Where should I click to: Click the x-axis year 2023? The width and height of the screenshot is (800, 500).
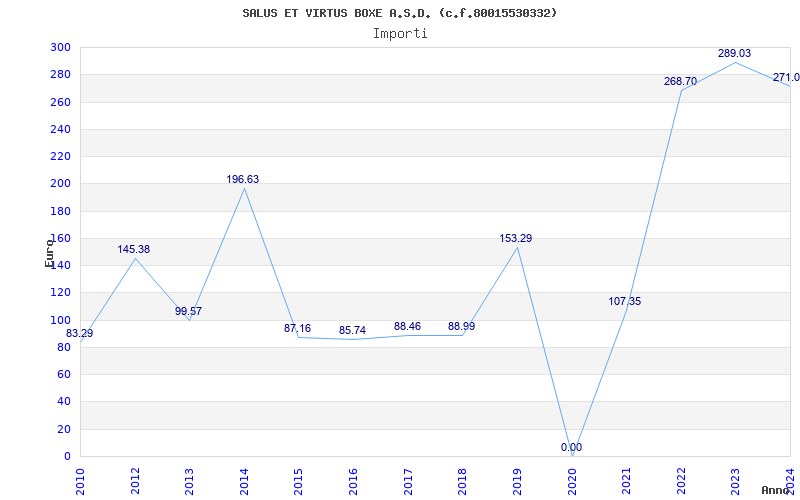pos(735,481)
